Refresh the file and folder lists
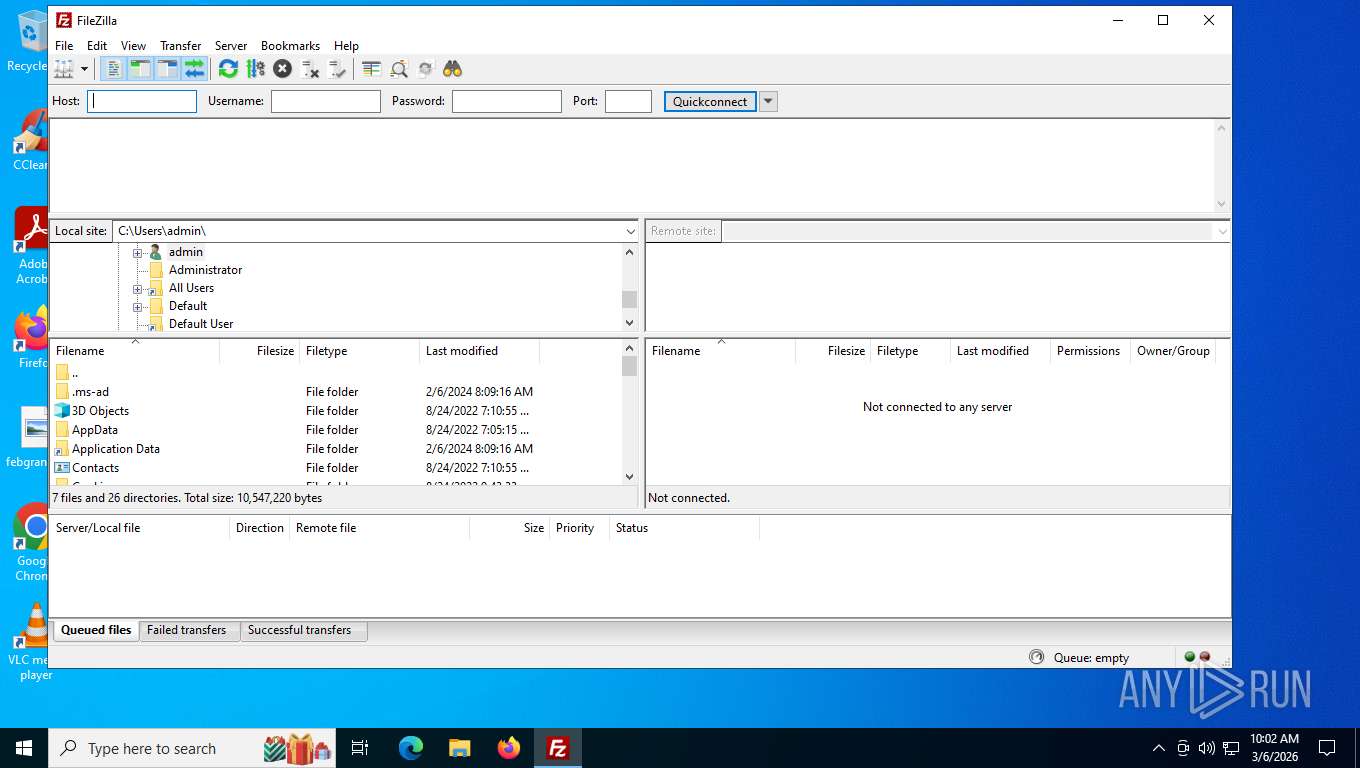 [x=228, y=69]
